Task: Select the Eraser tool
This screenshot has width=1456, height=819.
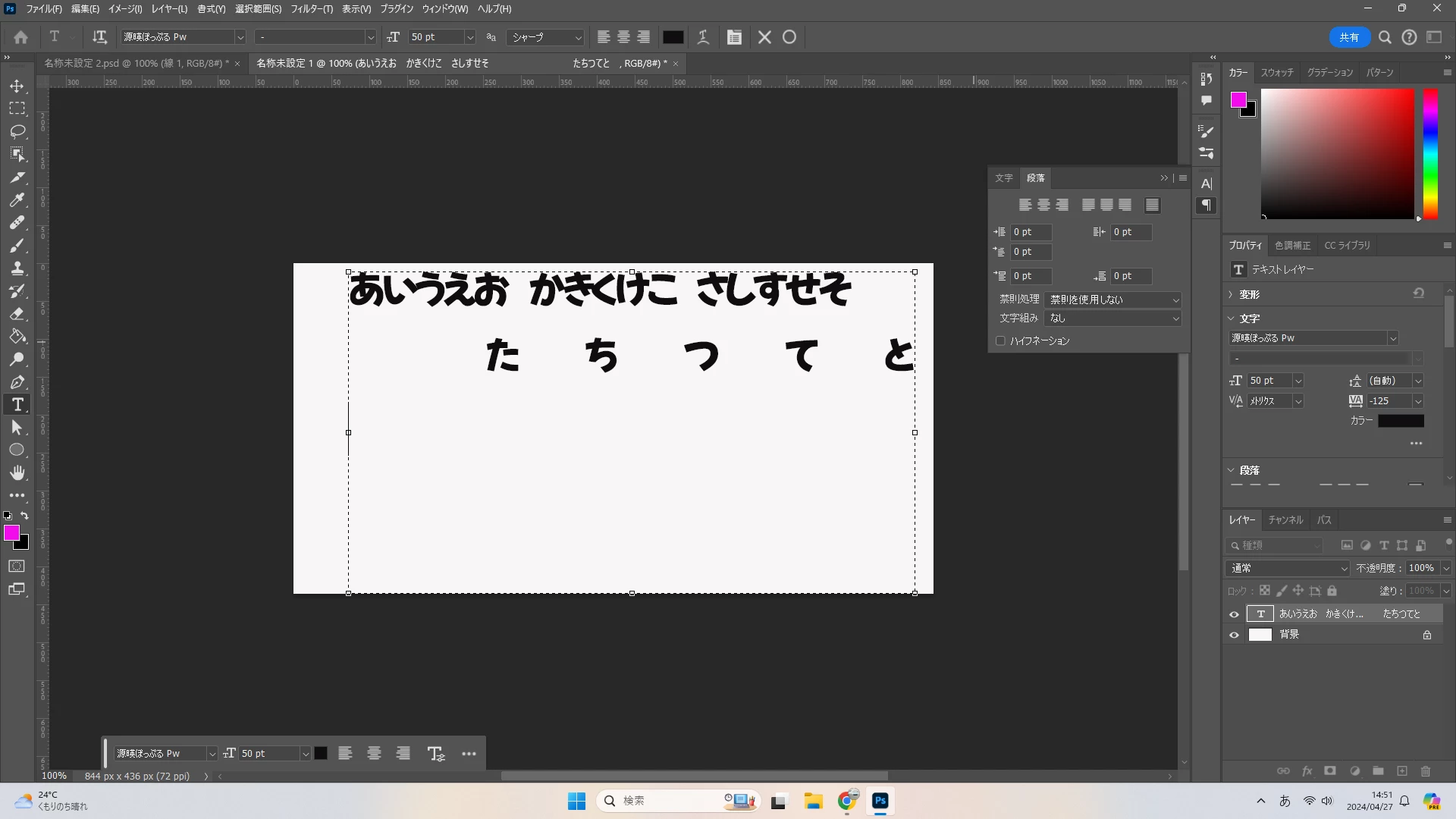Action: click(x=17, y=314)
